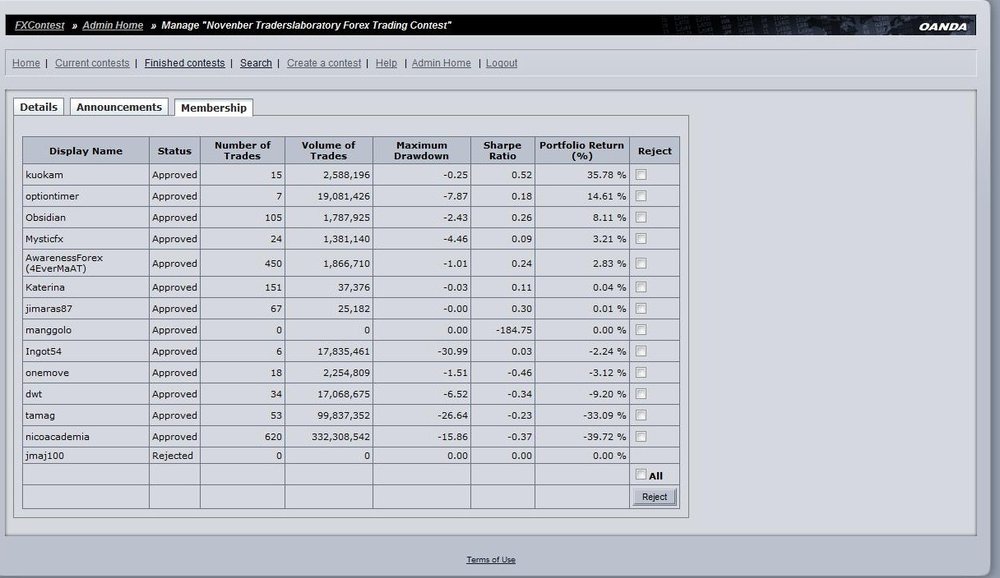Click the OANDA logo

click(943, 26)
